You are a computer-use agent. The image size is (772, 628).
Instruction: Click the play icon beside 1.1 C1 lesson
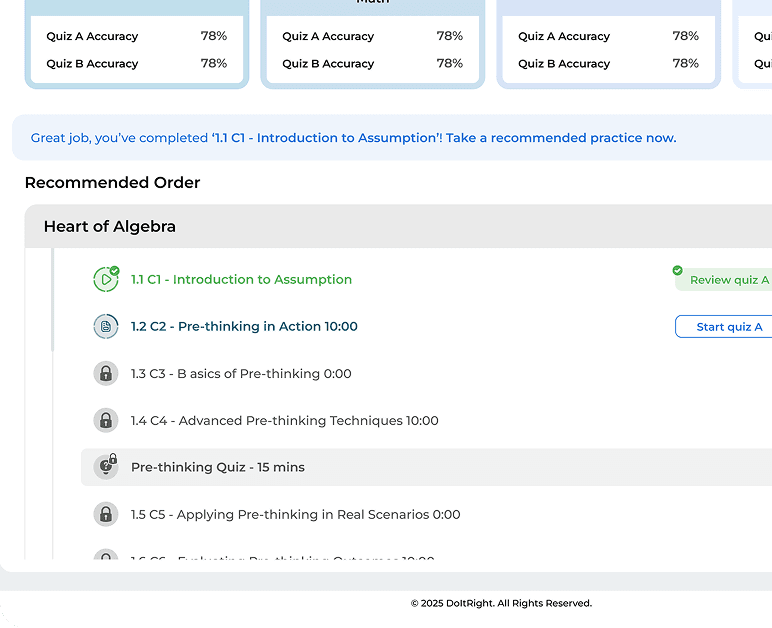coord(105,280)
